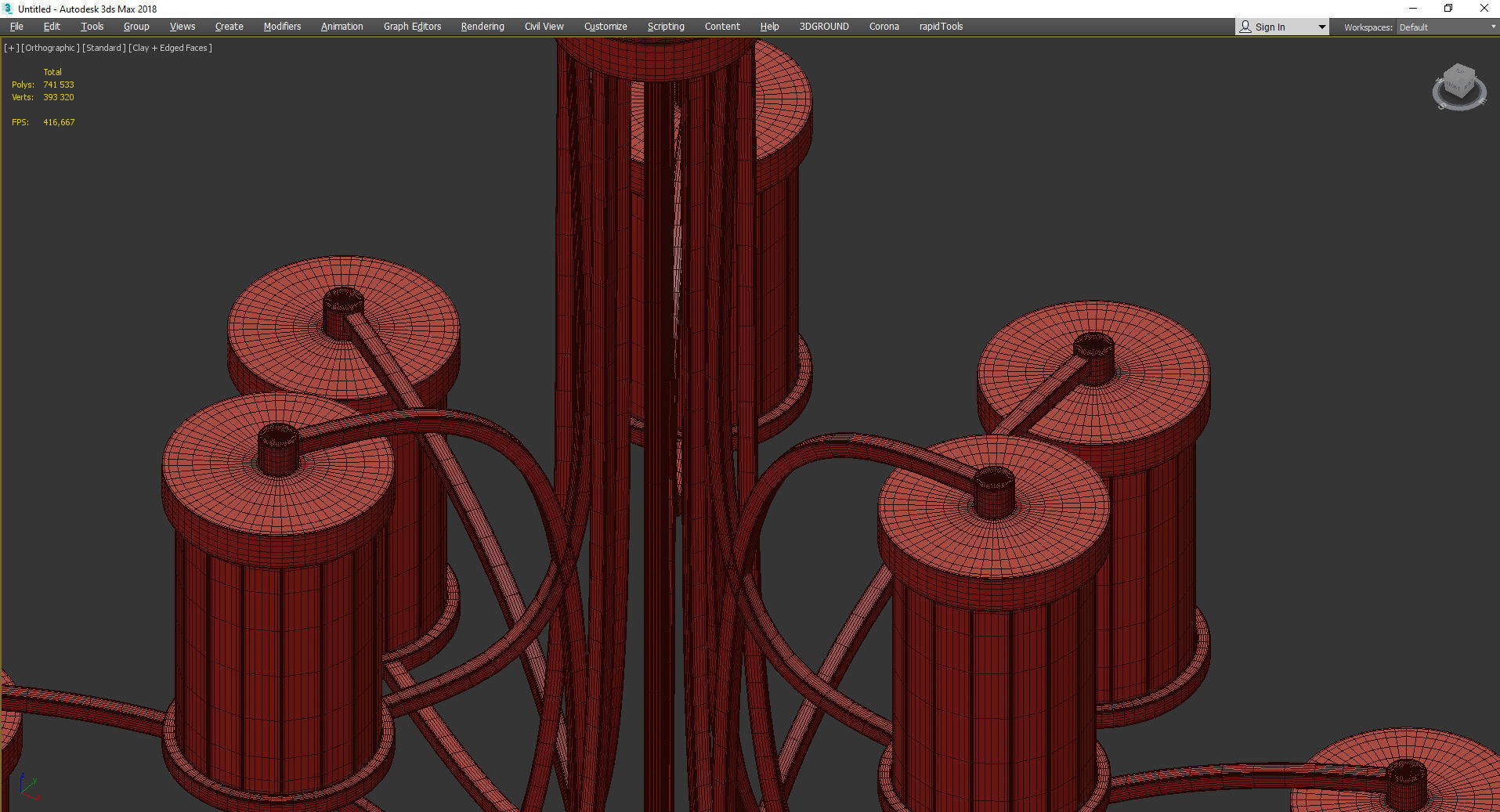
Task: Click the Polys count 741 533
Action: pos(59,85)
